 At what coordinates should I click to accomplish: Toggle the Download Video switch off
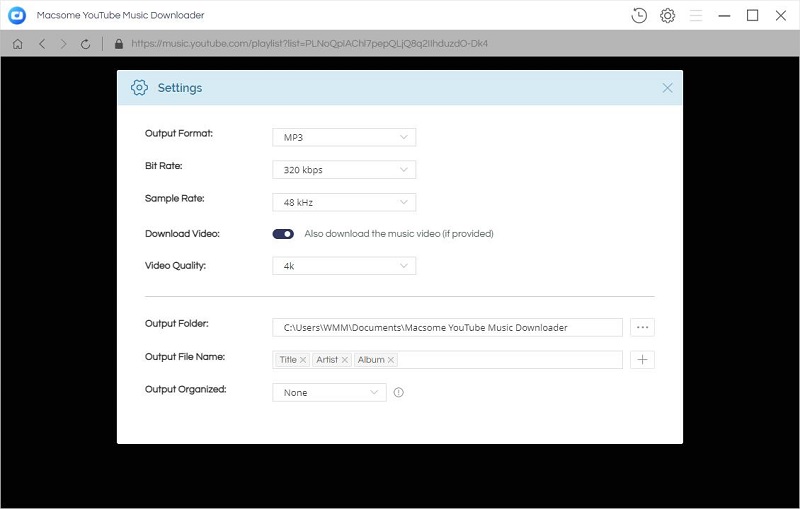(x=283, y=234)
